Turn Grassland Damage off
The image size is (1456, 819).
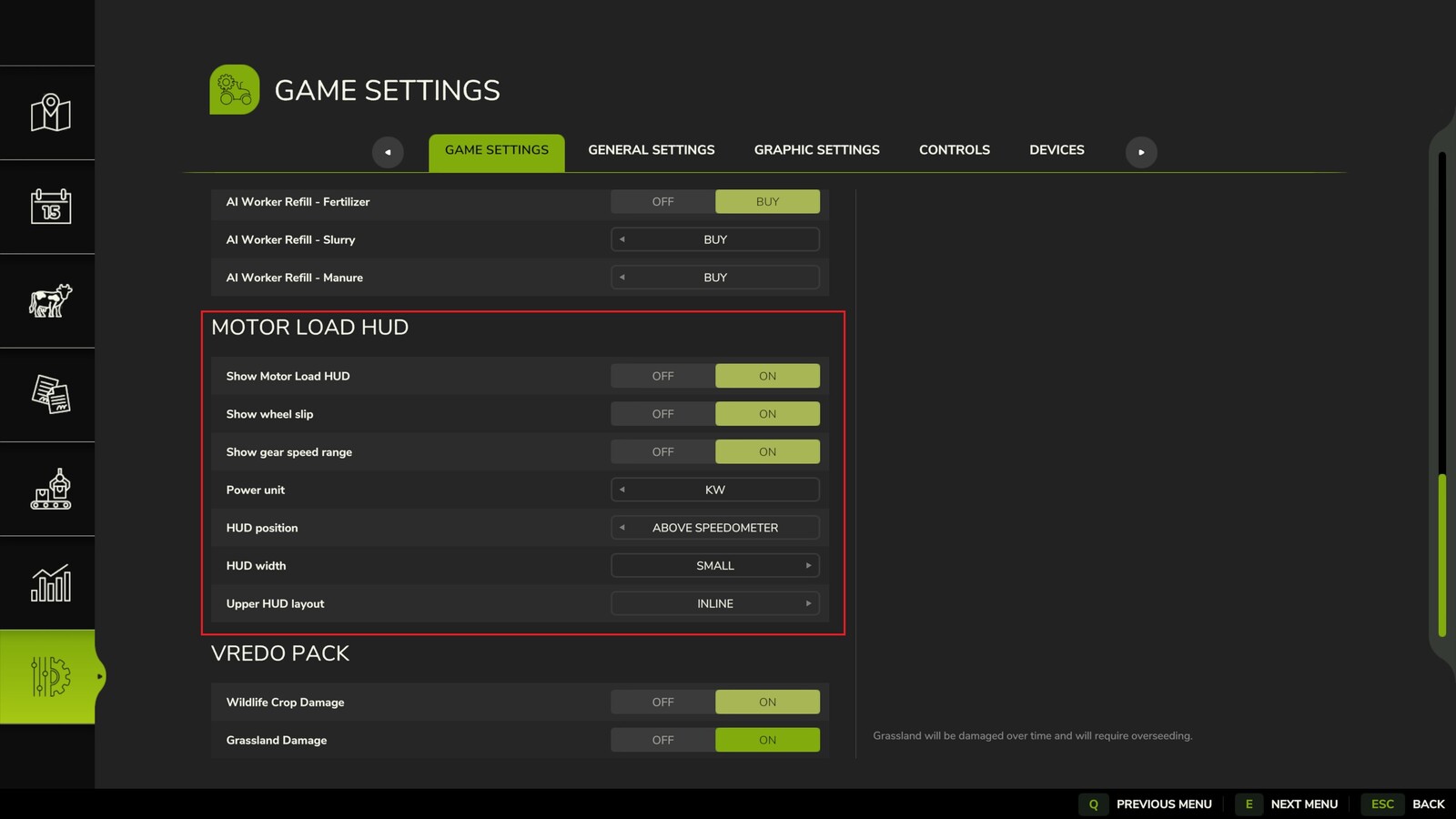tap(662, 740)
